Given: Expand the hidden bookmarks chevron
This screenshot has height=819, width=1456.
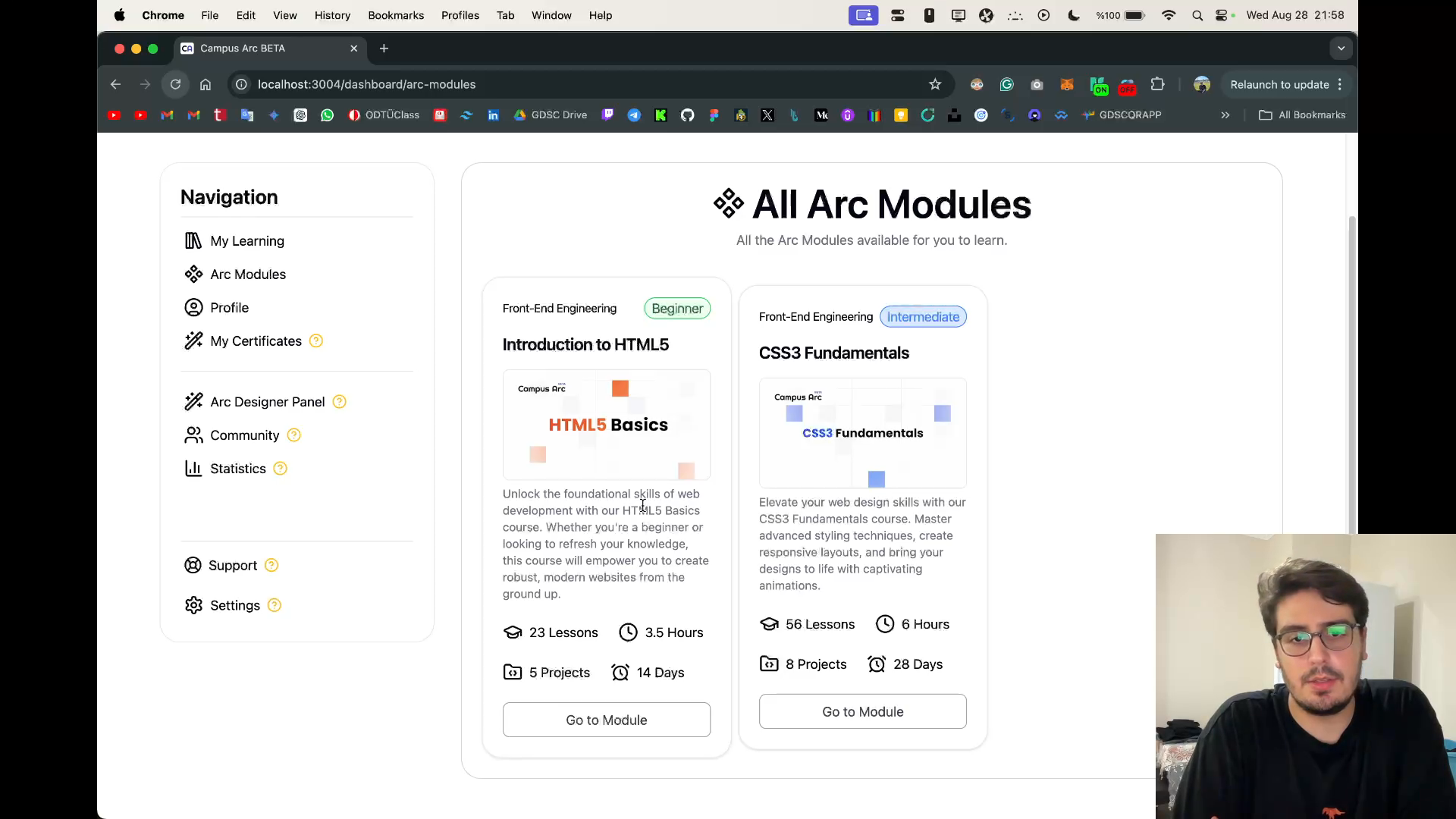Looking at the screenshot, I should click(1225, 115).
